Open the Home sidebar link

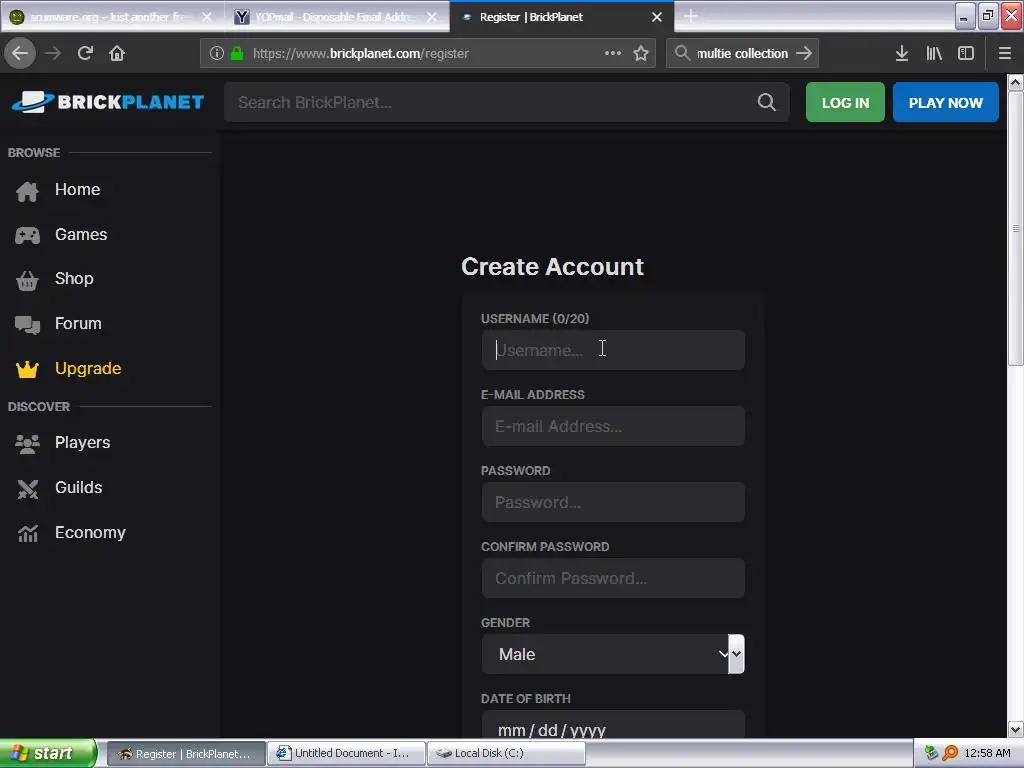point(77,189)
